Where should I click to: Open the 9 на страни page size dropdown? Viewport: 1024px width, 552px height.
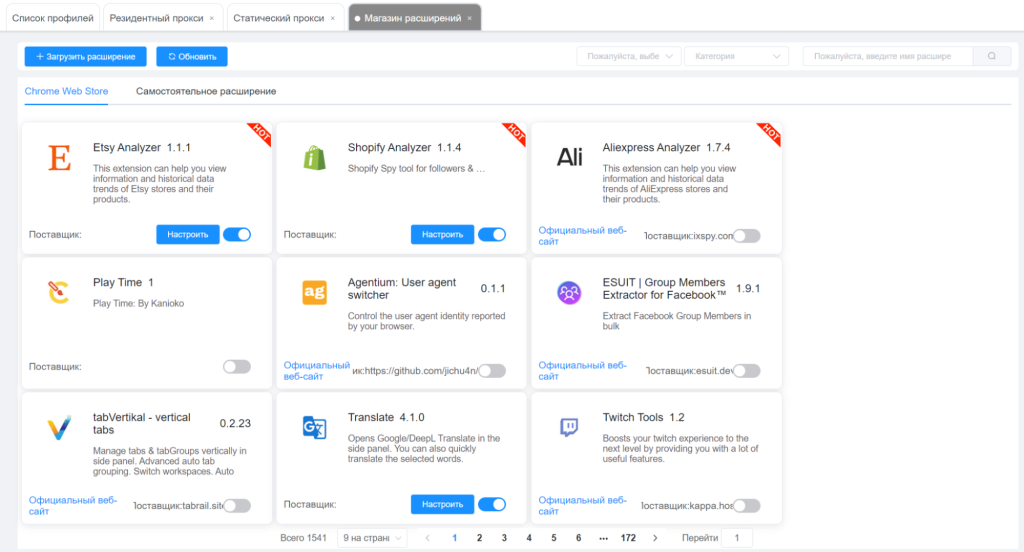(x=372, y=538)
